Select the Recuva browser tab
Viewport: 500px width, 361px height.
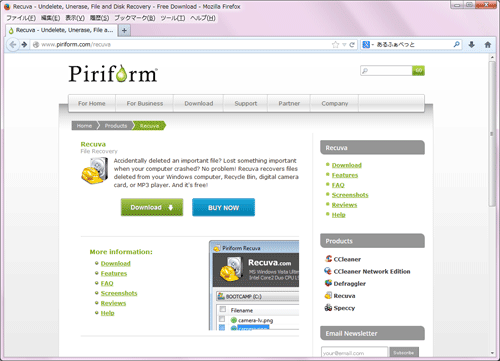[61, 30]
